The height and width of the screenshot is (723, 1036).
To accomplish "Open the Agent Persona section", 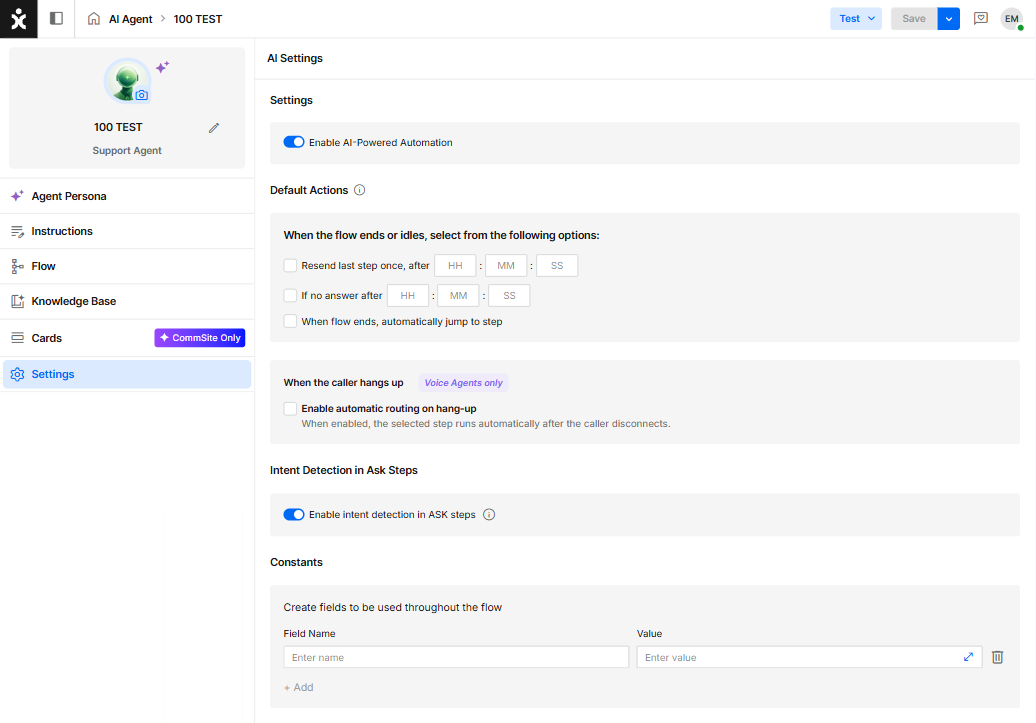I will [x=127, y=196].
